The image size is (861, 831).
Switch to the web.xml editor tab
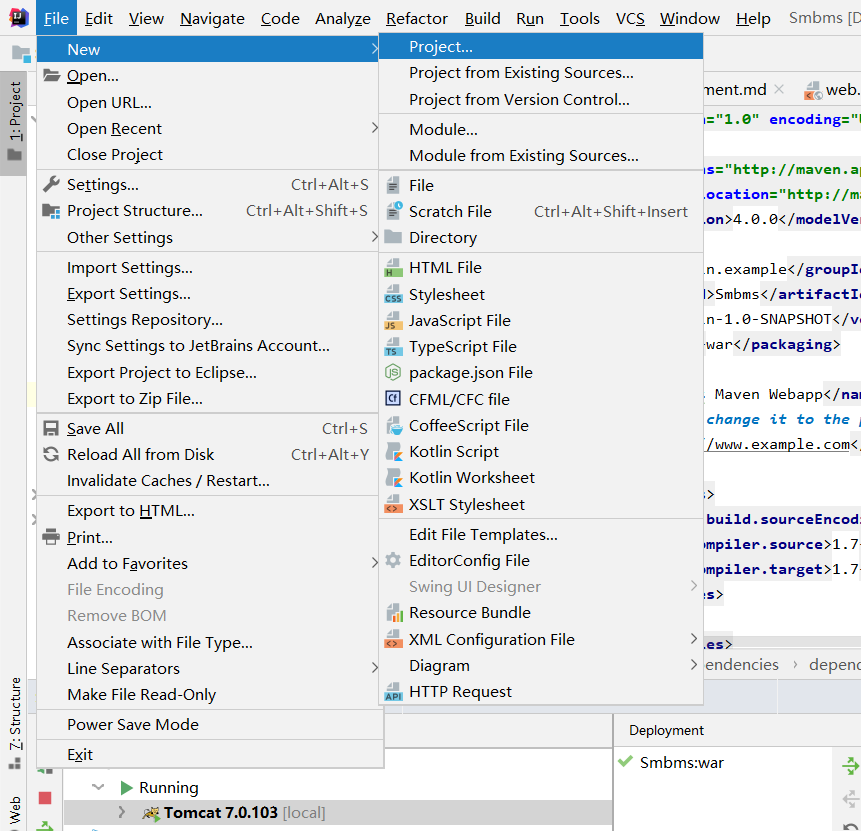(832, 89)
